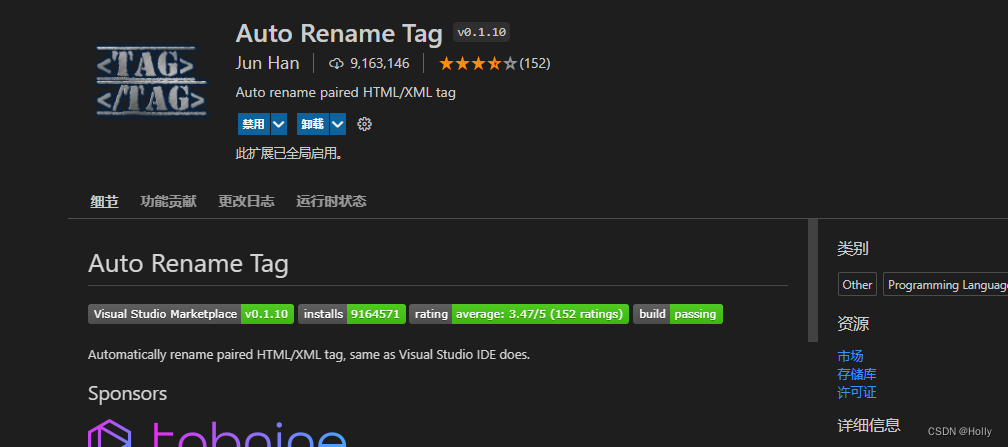Click the rating average badge
This screenshot has height=447, width=1008.
pos(519,314)
